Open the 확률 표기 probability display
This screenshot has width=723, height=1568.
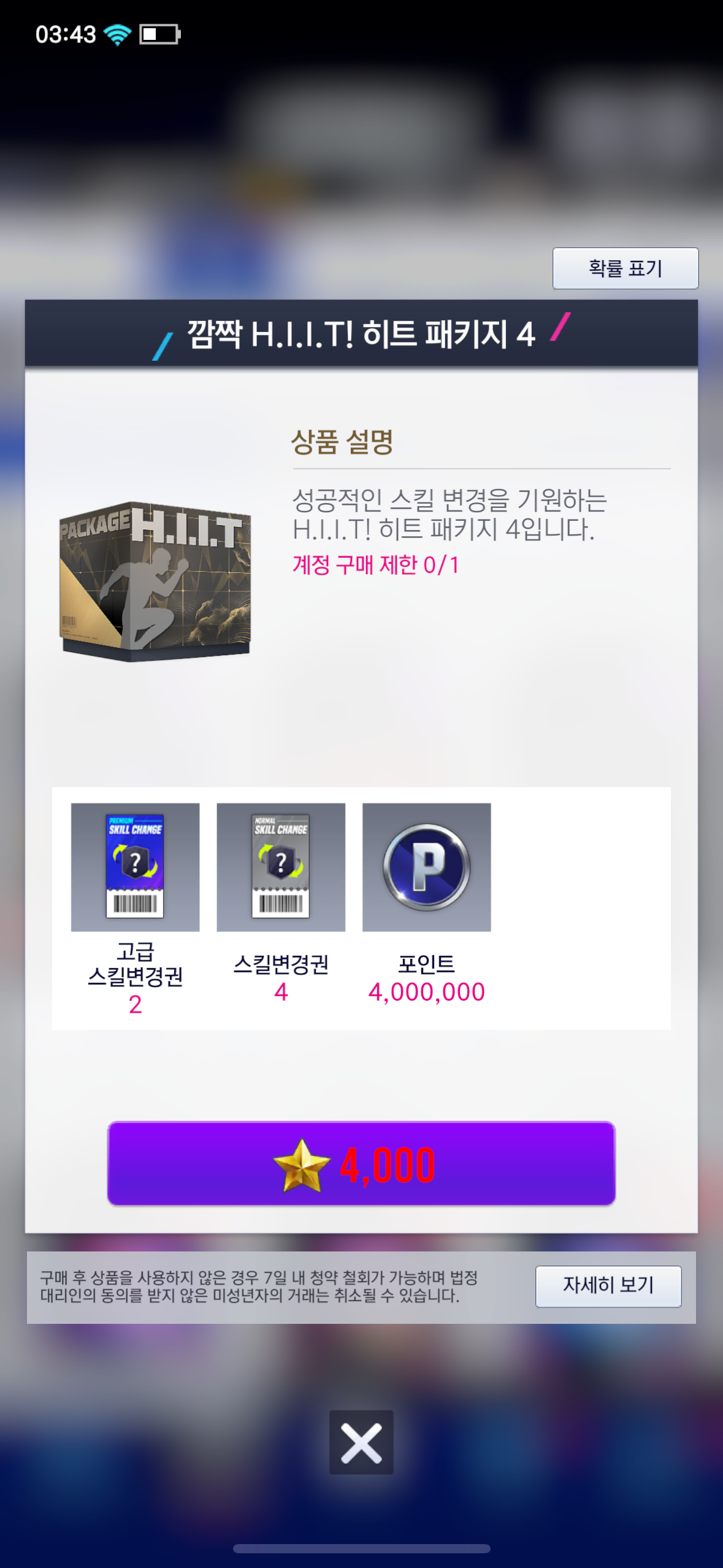pyautogui.click(x=625, y=268)
